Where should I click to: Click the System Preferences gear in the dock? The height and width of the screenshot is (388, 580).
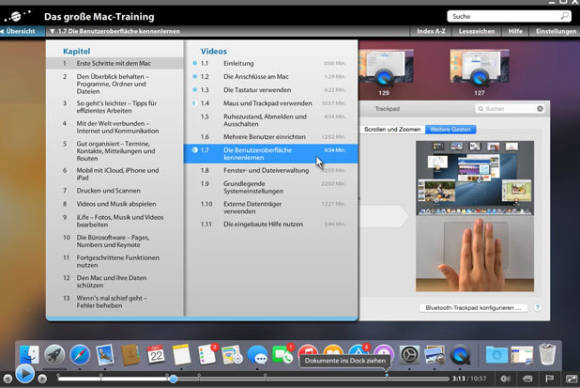click(409, 354)
